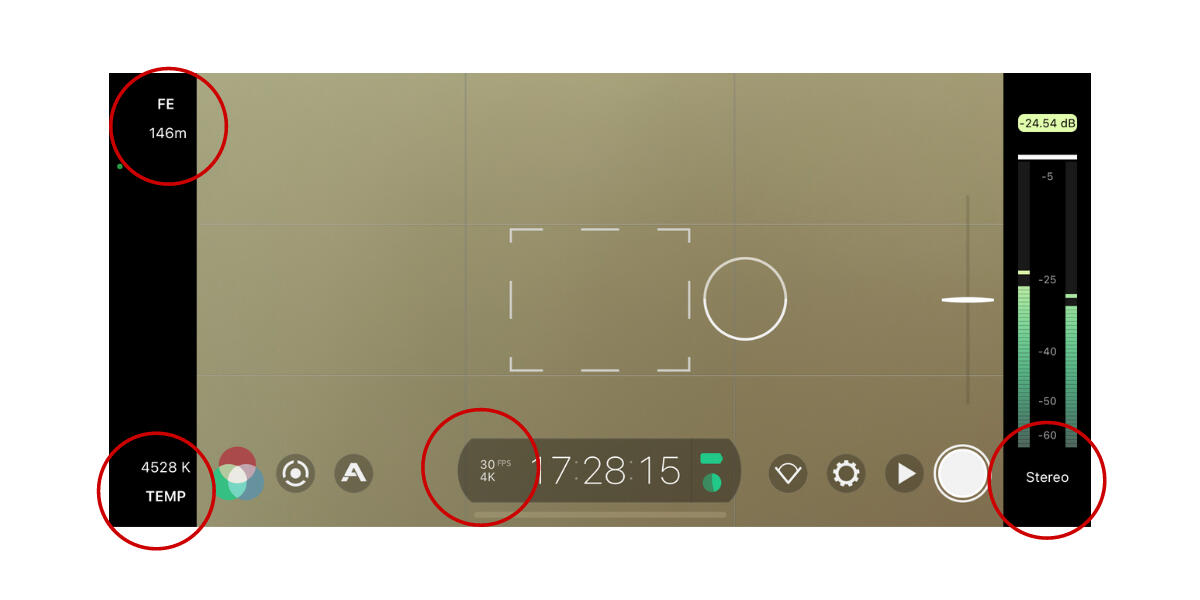Tap the white audio gain bar
1200x600 pixels.
point(1047,157)
